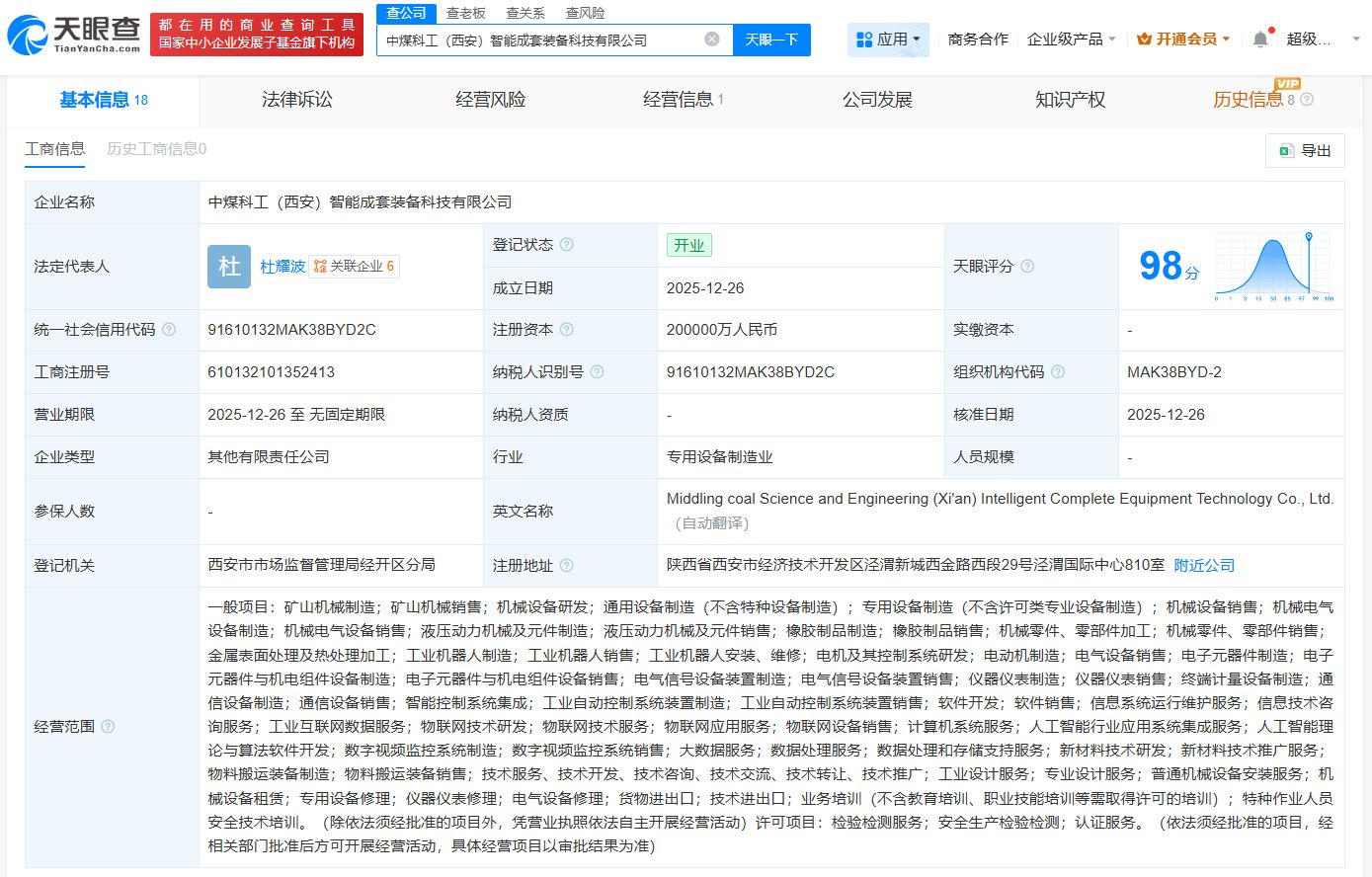Click help icon beside 统一社会信用代码
The image size is (1372, 877).
tap(169, 330)
